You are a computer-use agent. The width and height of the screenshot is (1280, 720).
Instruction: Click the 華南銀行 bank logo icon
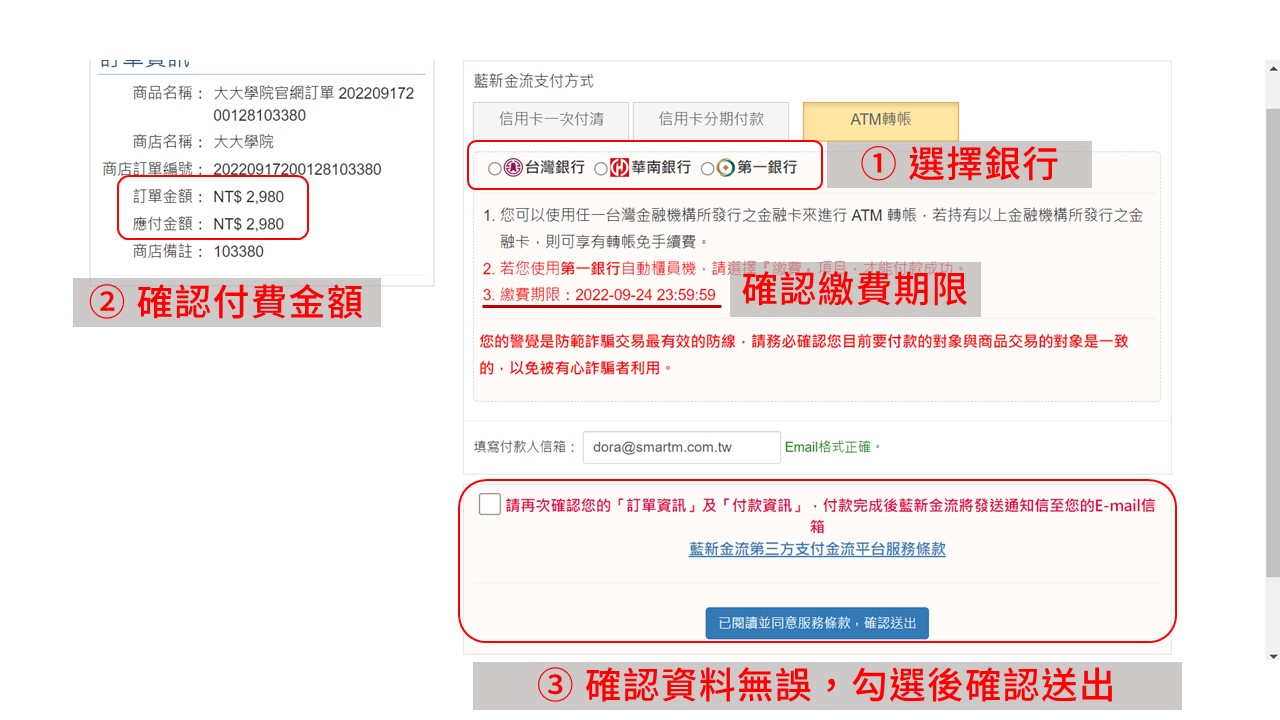click(x=619, y=168)
